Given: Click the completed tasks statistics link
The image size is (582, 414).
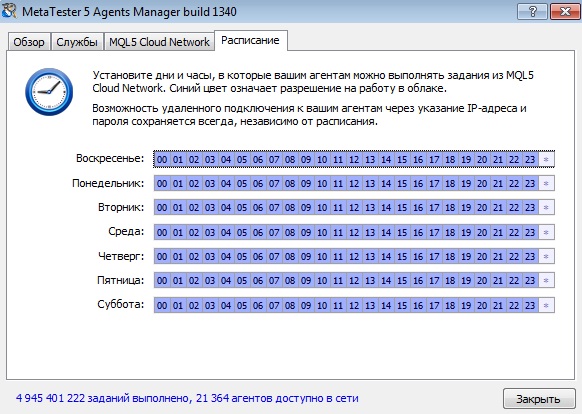Looking at the screenshot, I should (x=187, y=398).
